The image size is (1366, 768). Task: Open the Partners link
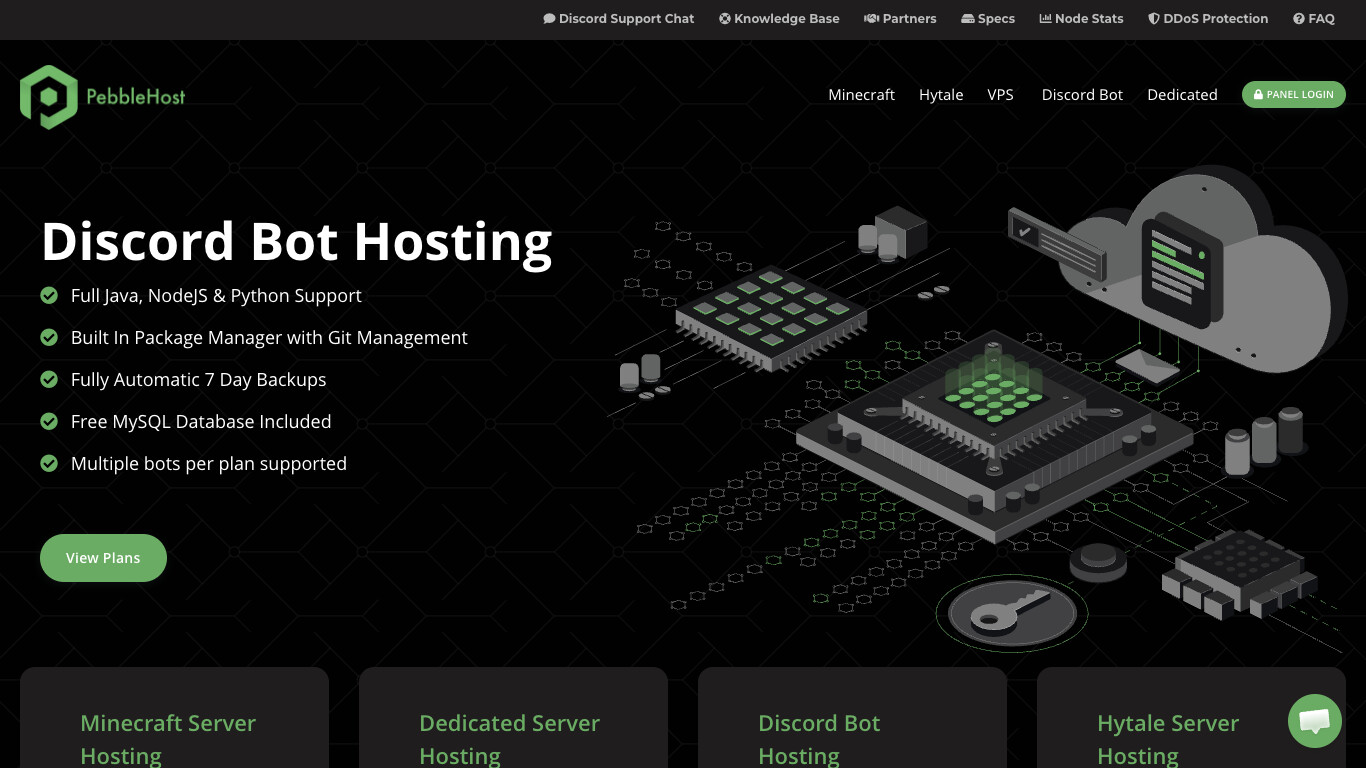point(900,19)
